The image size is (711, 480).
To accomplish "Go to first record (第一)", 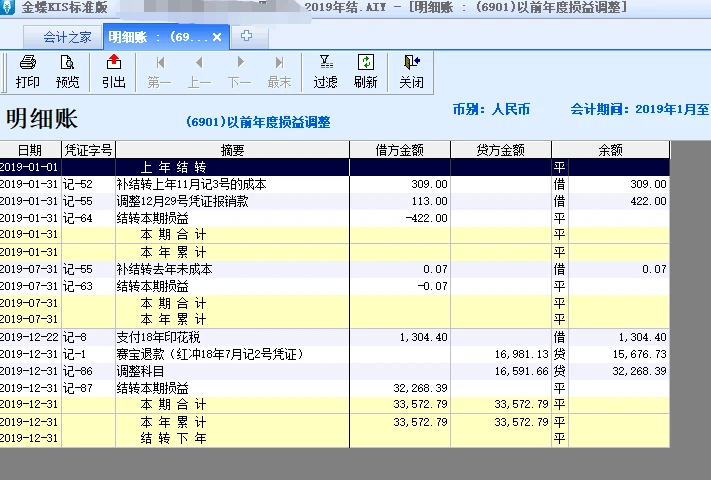I will [x=160, y=72].
